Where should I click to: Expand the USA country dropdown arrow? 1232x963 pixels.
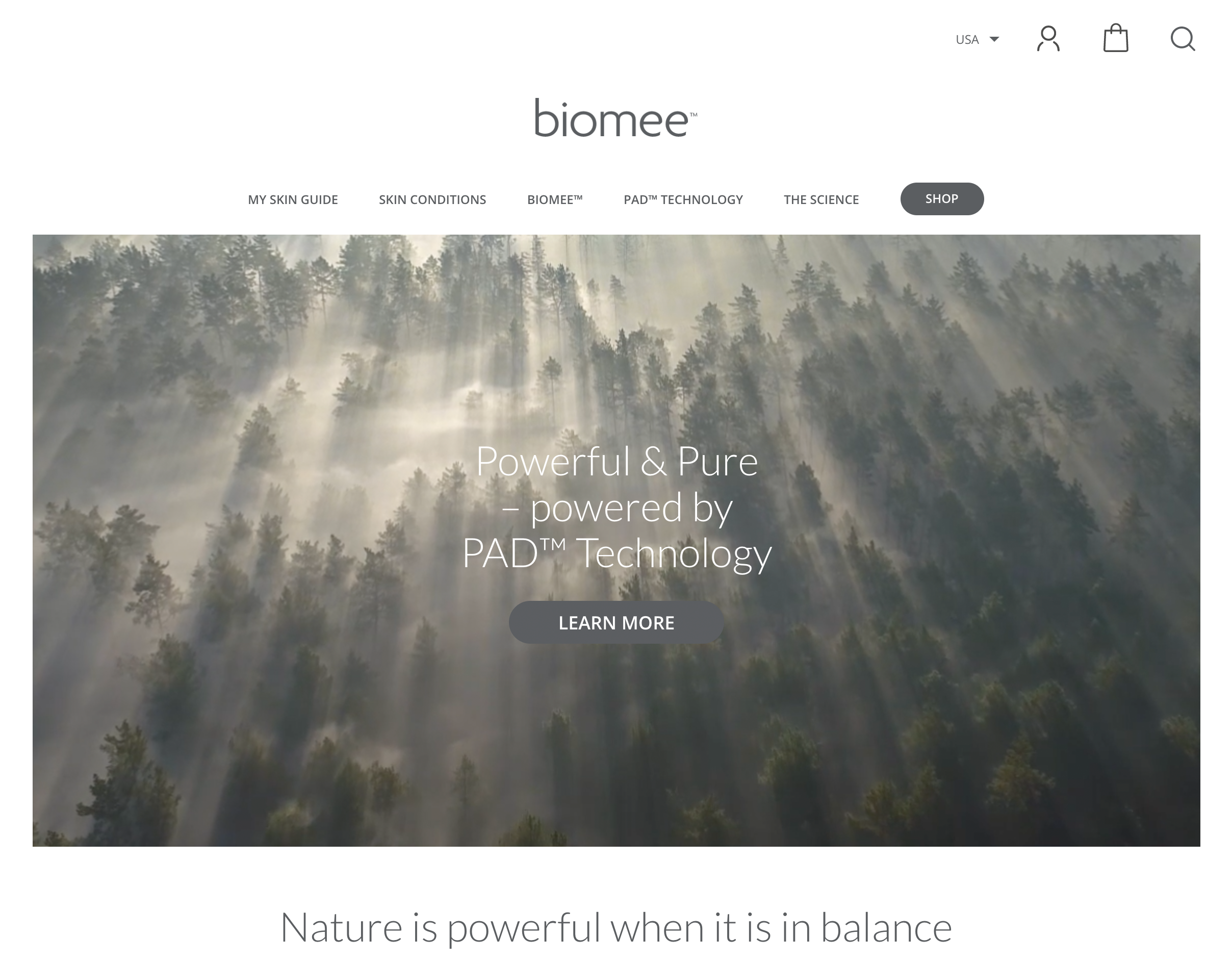(x=994, y=39)
